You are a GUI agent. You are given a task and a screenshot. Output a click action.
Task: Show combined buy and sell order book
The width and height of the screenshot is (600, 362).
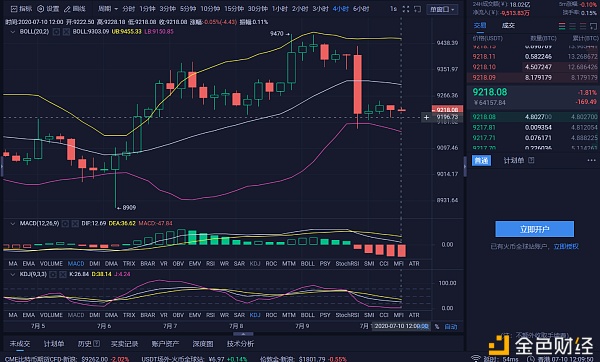562,26
